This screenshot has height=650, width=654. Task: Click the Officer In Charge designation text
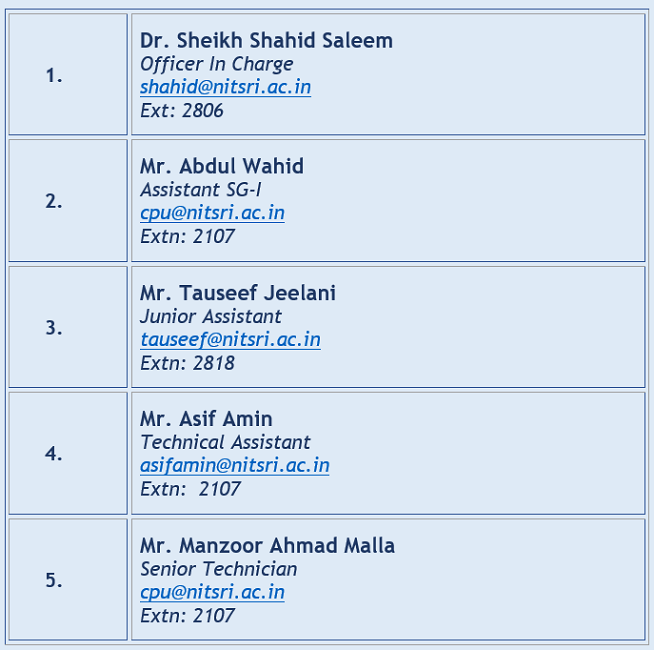[x=216, y=64]
